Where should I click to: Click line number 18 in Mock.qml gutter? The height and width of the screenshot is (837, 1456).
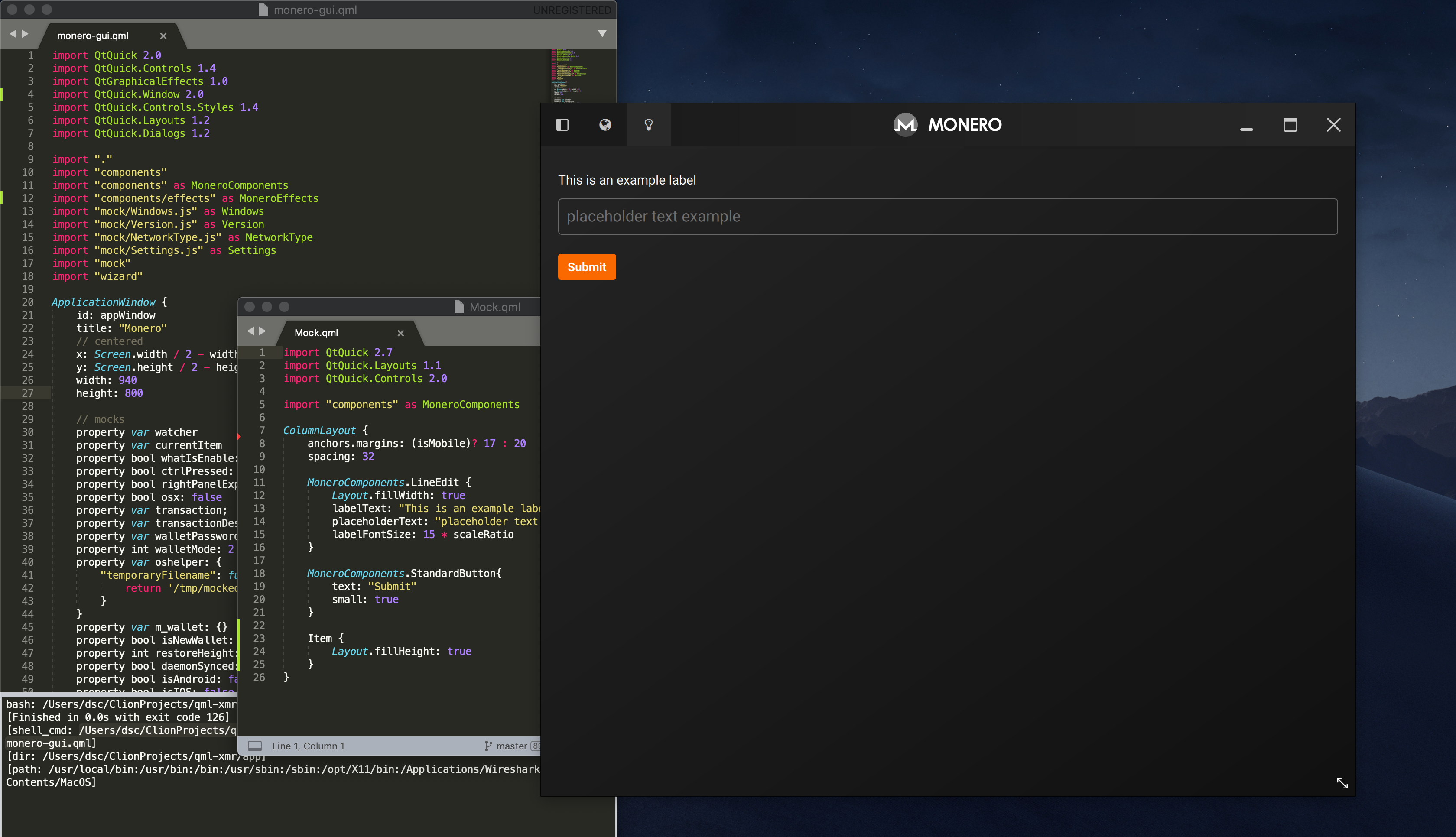259,573
